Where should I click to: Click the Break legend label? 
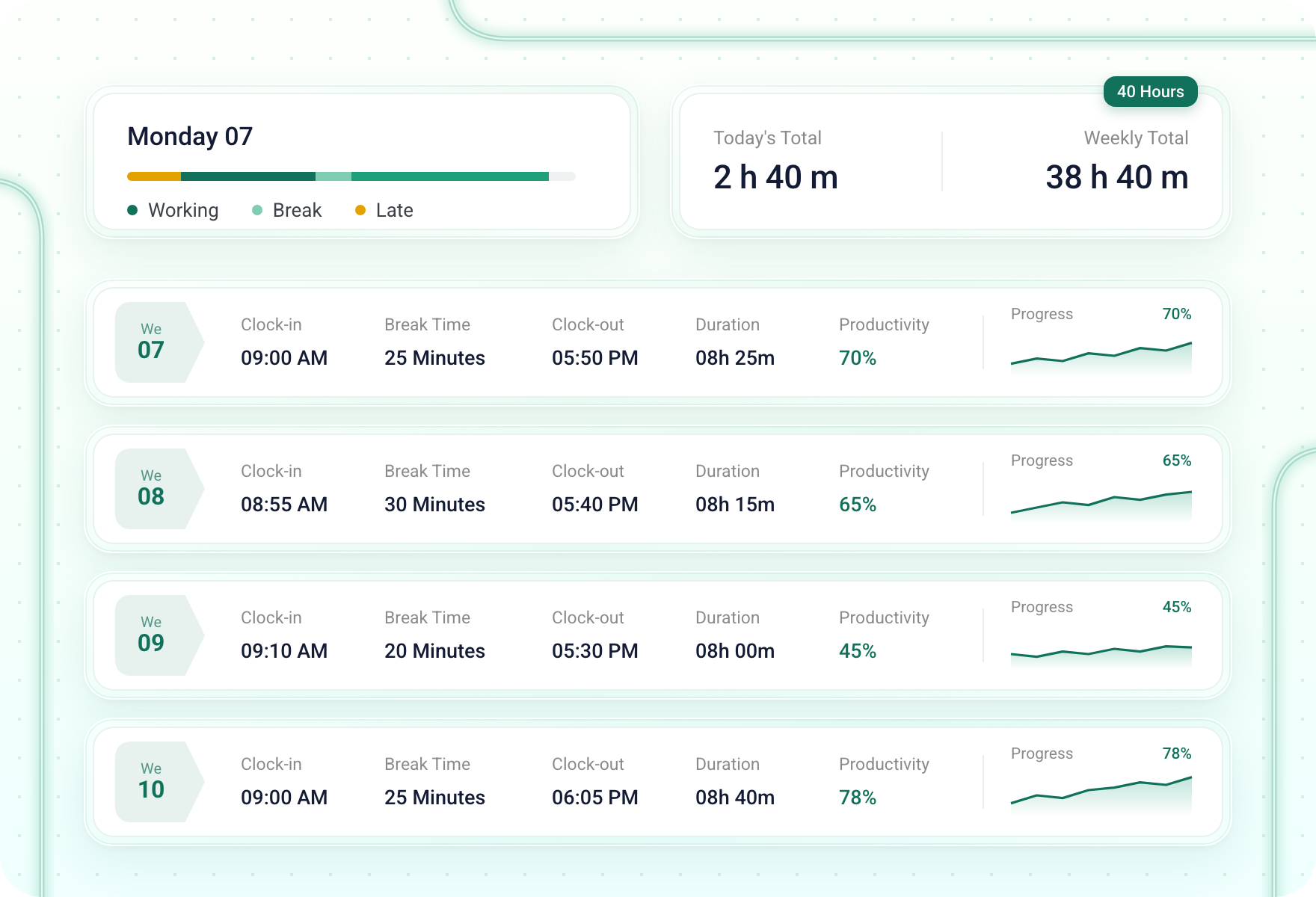(x=297, y=210)
